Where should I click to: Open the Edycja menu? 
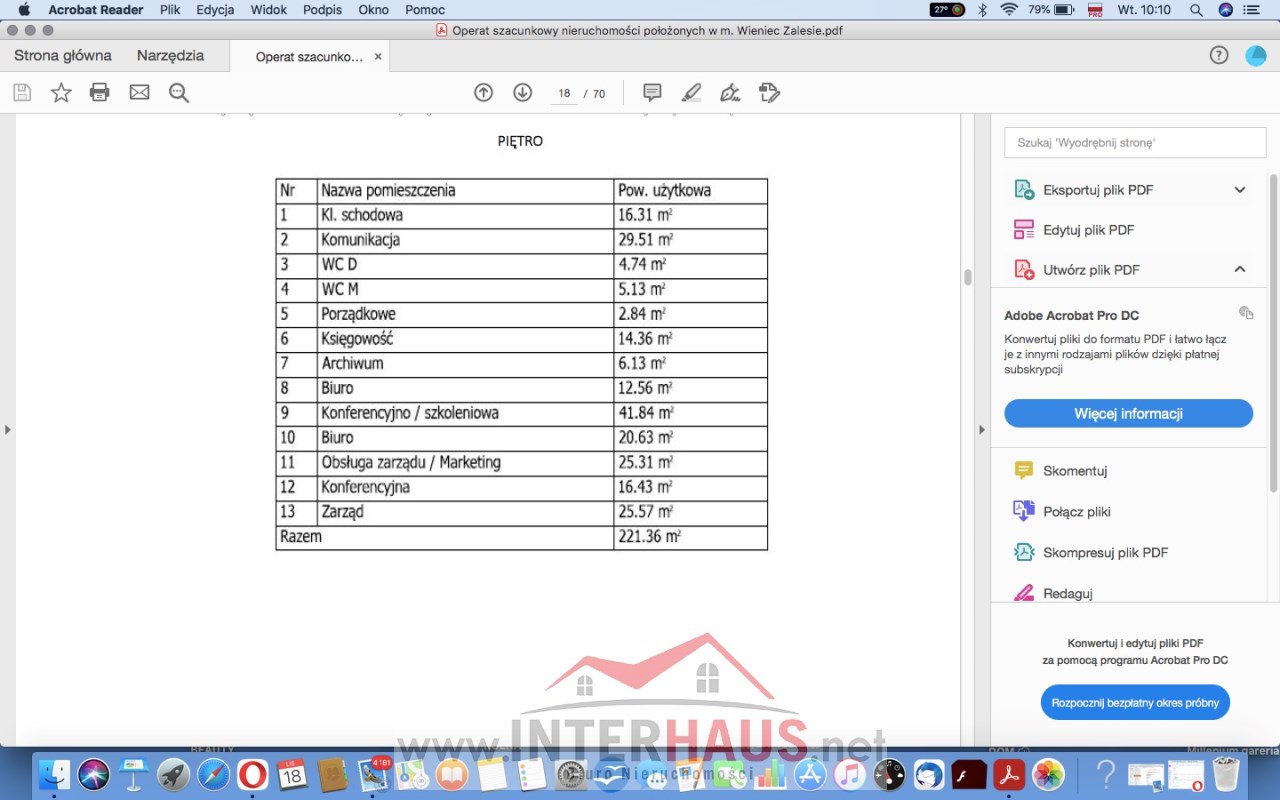[215, 10]
